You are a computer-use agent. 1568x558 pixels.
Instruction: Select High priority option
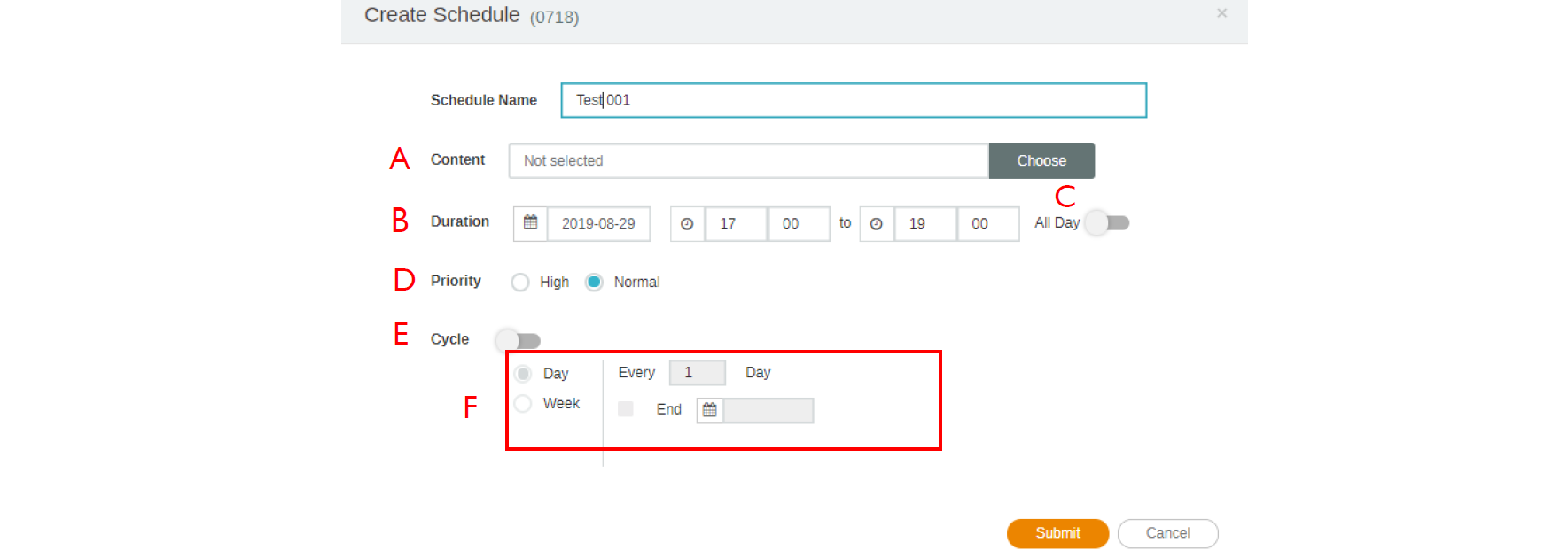point(520,283)
